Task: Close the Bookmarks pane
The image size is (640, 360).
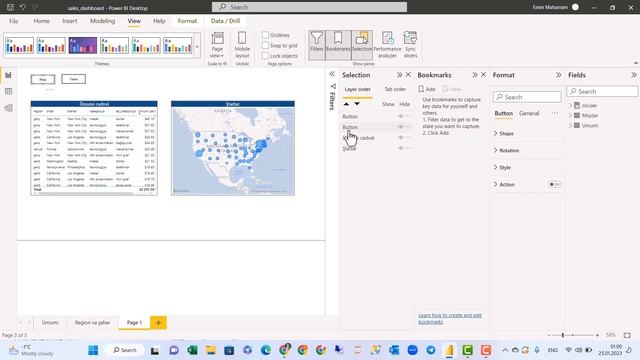Action: pos(483,75)
